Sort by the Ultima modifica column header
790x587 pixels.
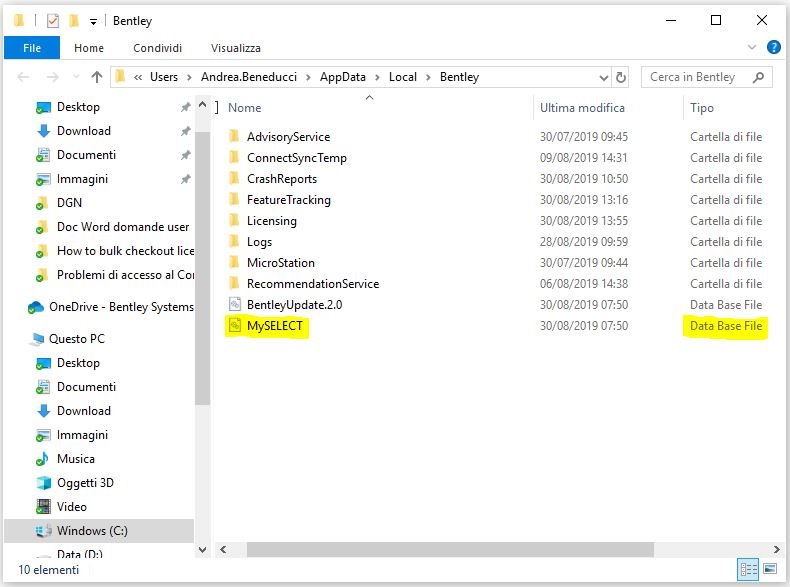[x=582, y=108]
